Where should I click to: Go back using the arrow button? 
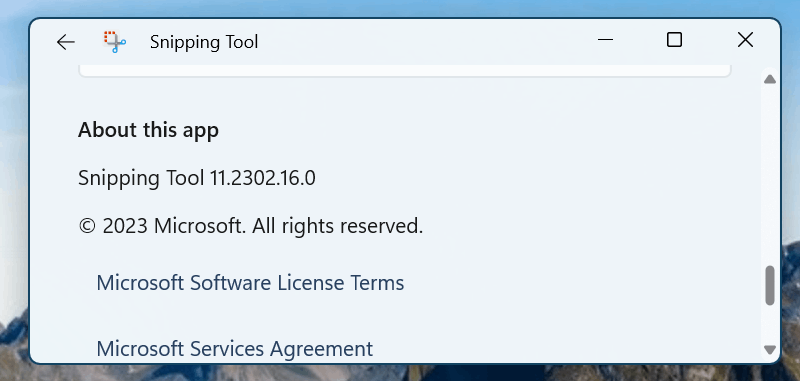pyautogui.click(x=66, y=42)
